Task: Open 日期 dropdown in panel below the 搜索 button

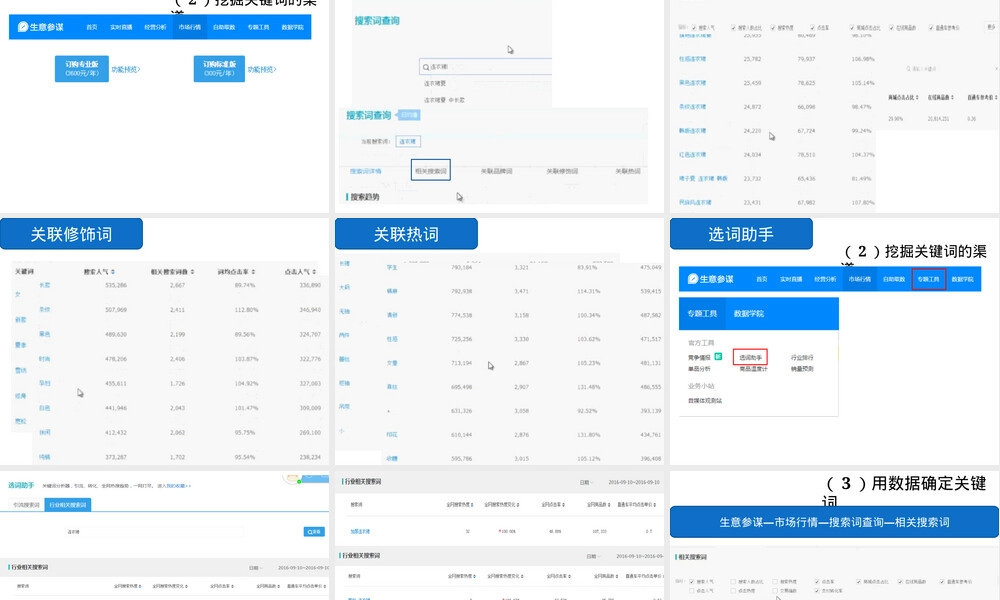Action: pos(255,567)
